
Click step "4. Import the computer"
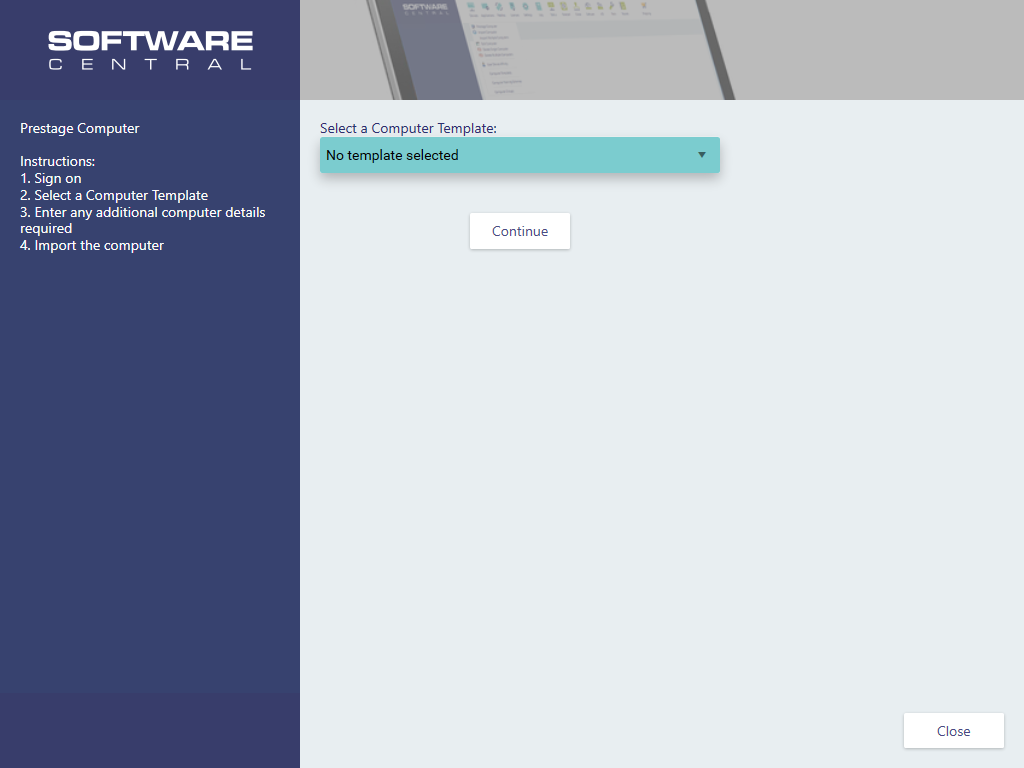pos(92,245)
